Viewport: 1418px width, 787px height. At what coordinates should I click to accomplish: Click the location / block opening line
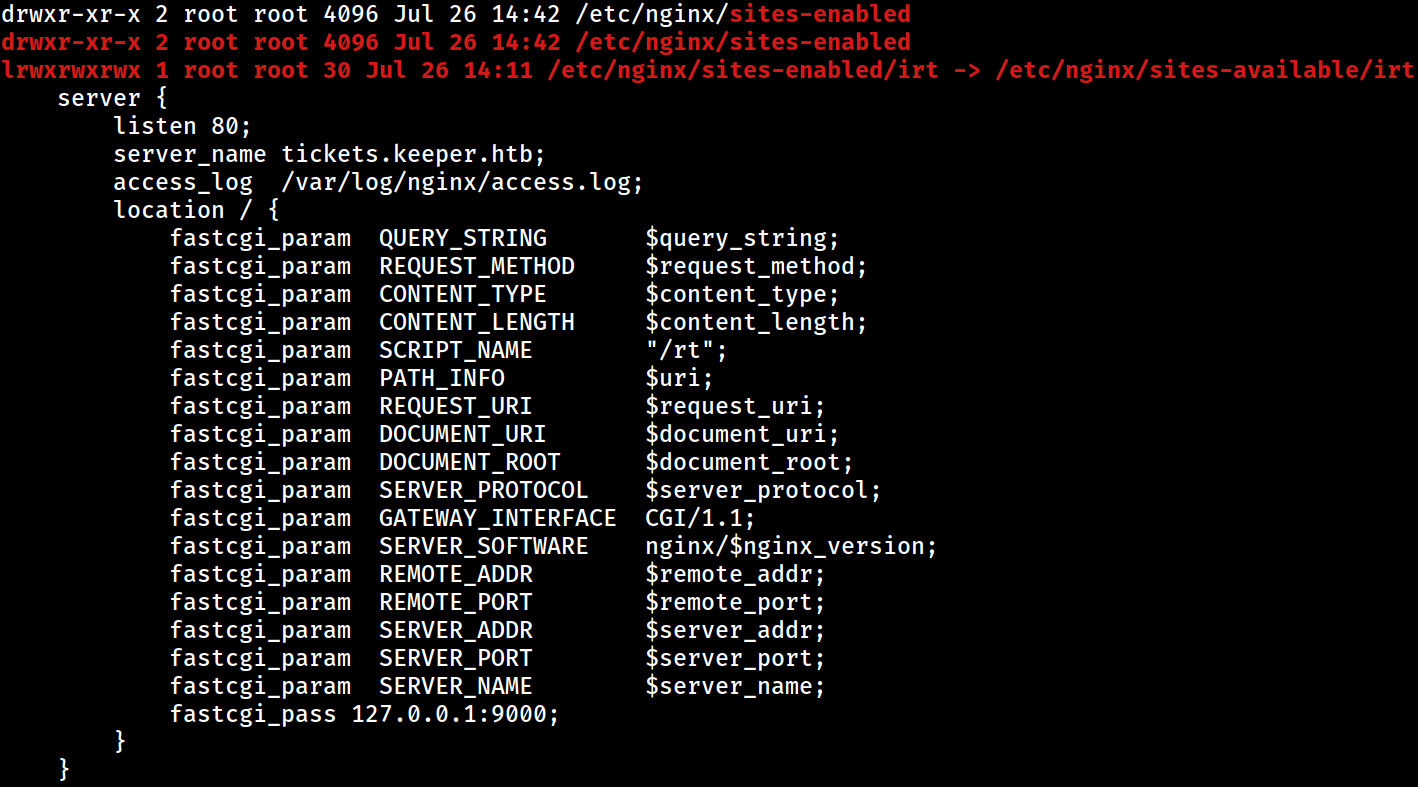click(196, 210)
